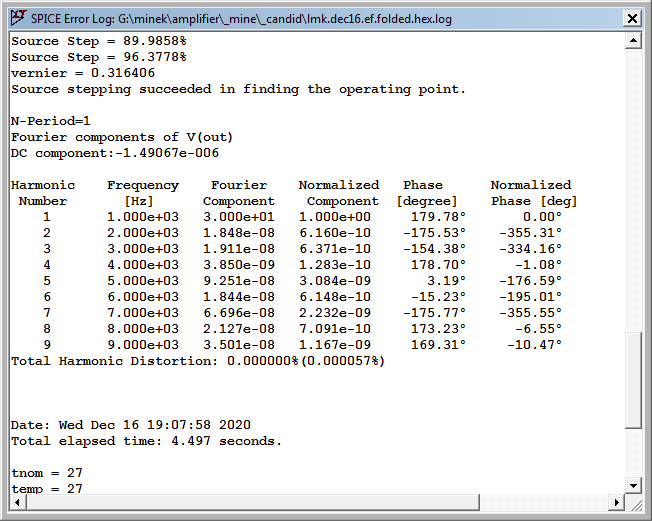This screenshot has height=521, width=652.
Task: Click phase value 179.78°
Action: coord(438,217)
